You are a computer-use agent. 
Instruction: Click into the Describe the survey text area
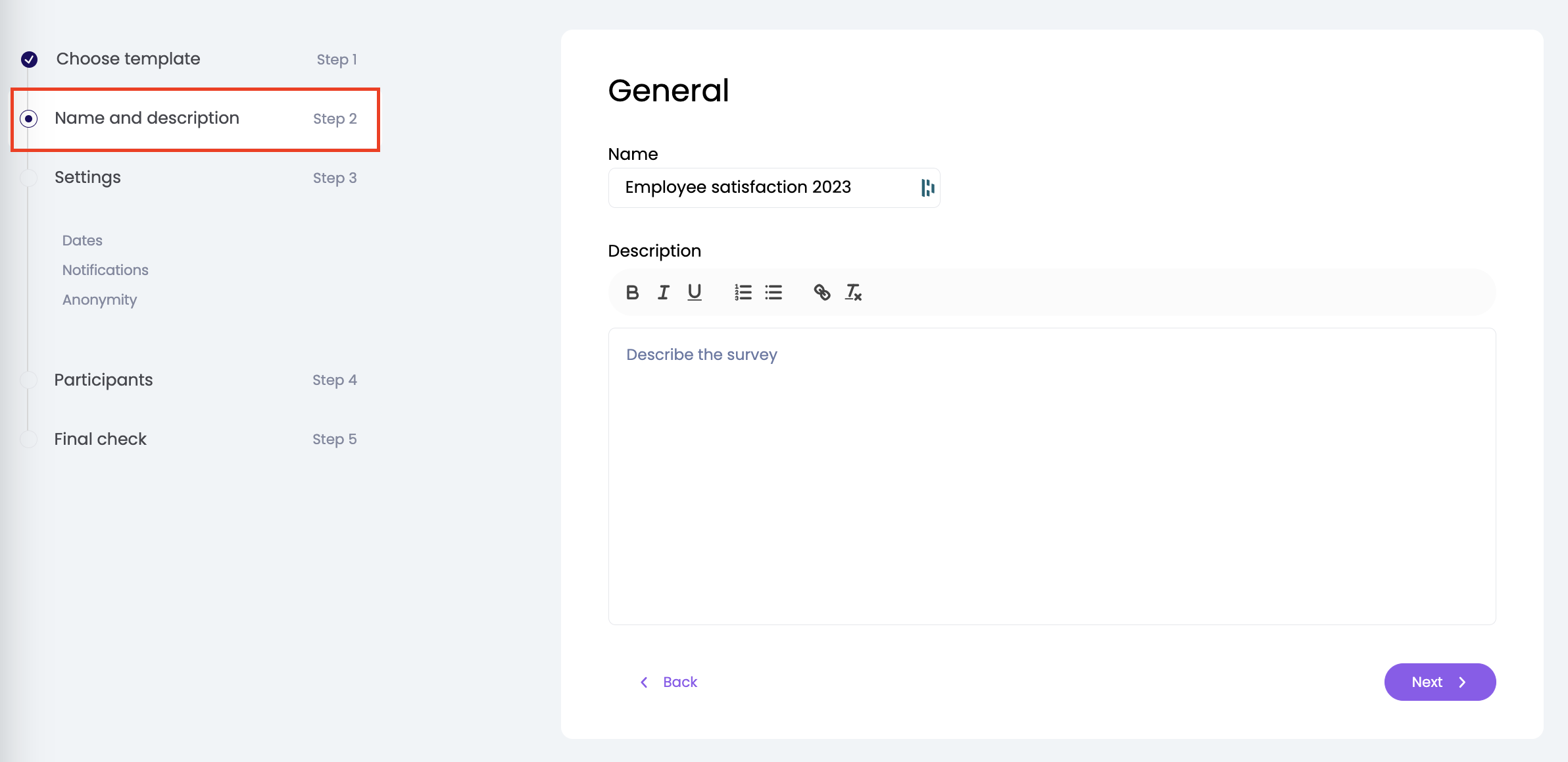coord(1051,476)
